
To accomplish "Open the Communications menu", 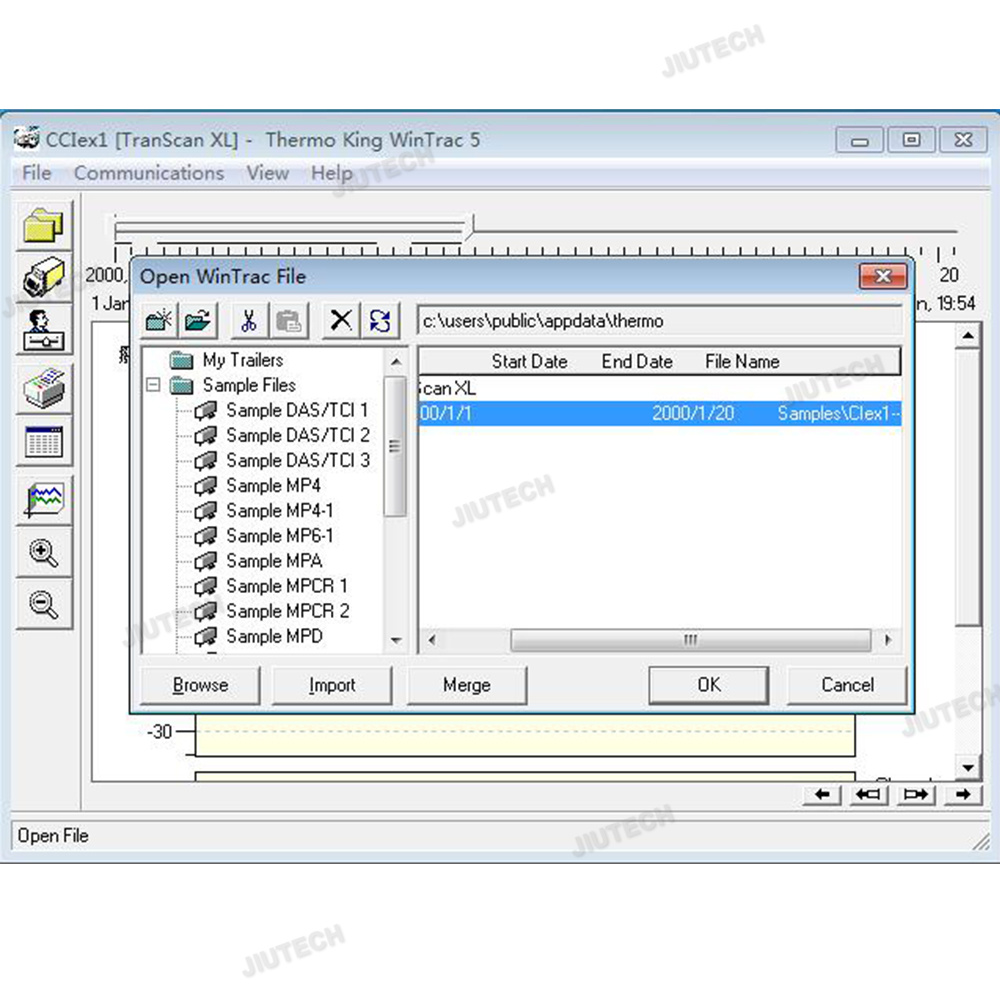I will click(x=149, y=173).
